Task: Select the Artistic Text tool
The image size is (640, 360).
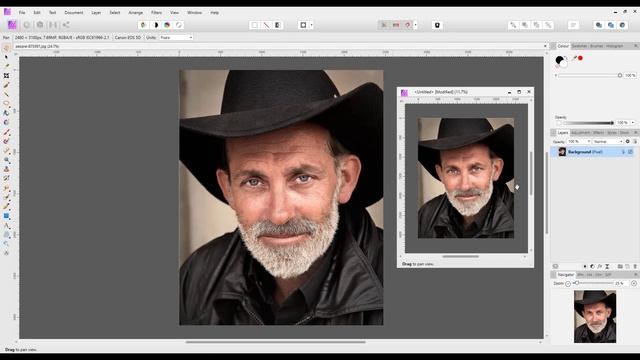Action: (6, 225)
